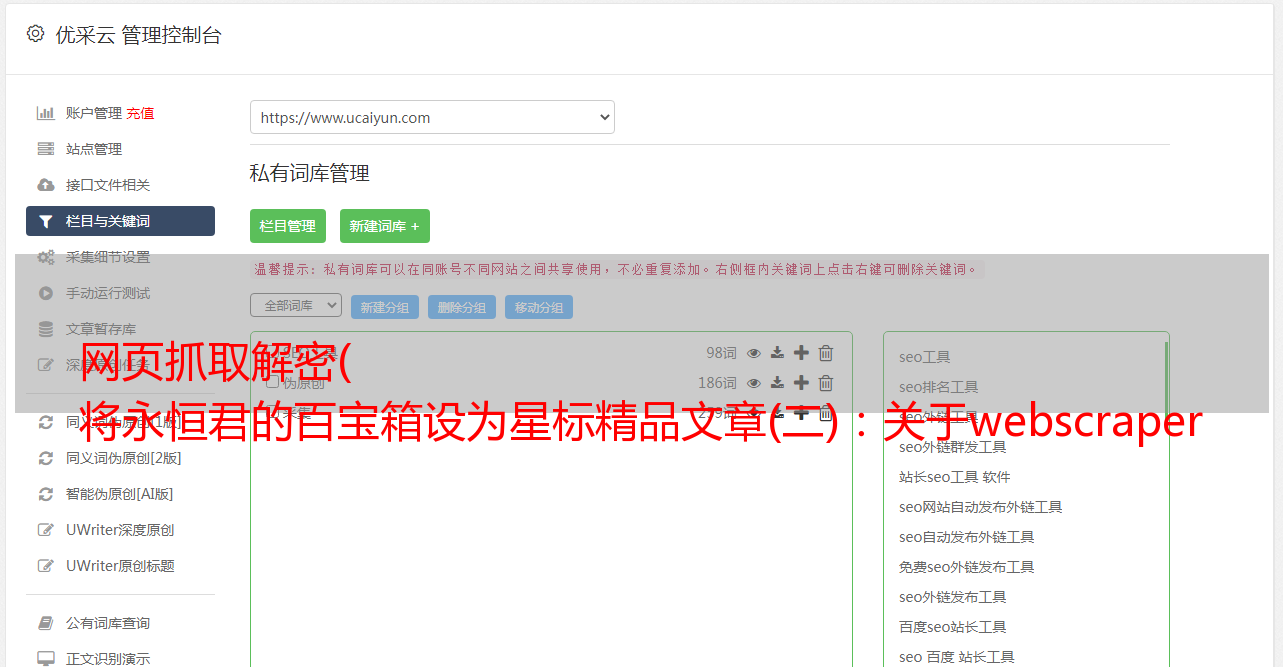The image size is (1283, 667).
Task: Open 正文识别演示 in the sidebar
Action: [x=108, y=659]
